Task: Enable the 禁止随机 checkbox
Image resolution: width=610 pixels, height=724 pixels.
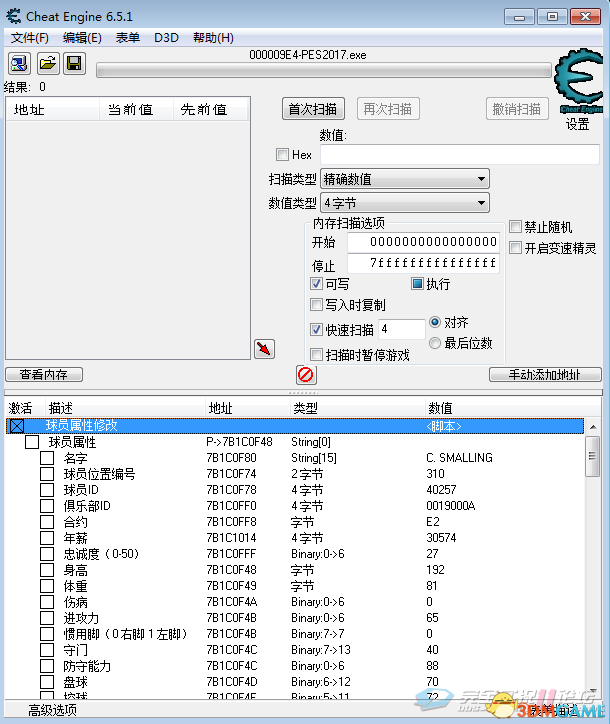Action: tap(515, 227)
